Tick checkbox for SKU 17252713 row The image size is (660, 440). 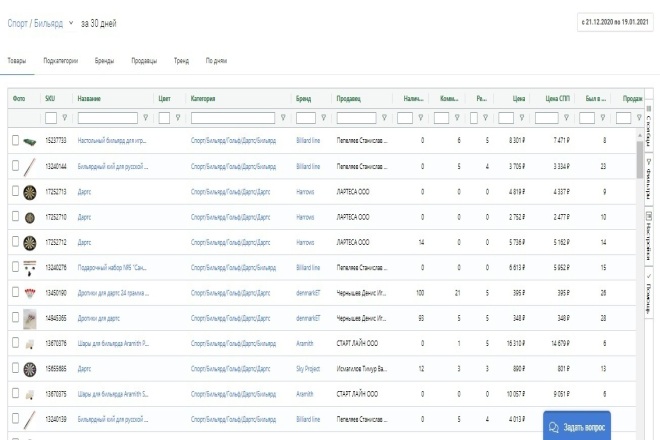click(15, 191)
